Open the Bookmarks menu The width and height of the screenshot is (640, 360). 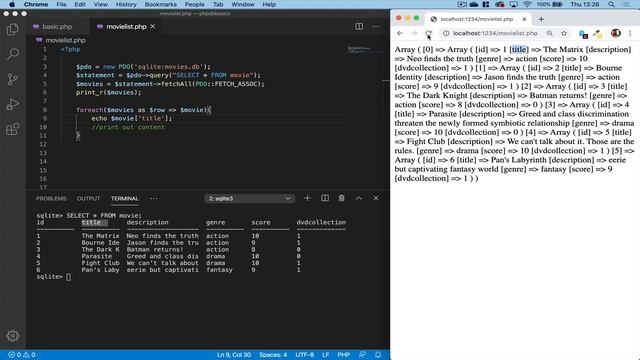[x=161, y=4]
